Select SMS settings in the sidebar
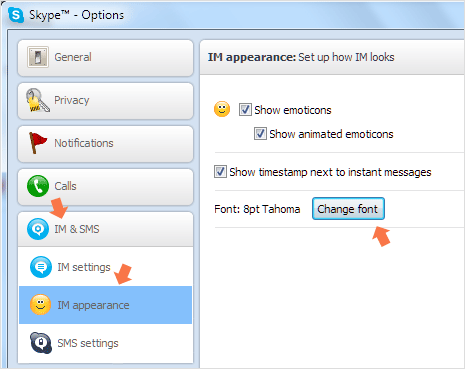Image resolution: width=465 pixels, height=369 pixels. (105, 343)
